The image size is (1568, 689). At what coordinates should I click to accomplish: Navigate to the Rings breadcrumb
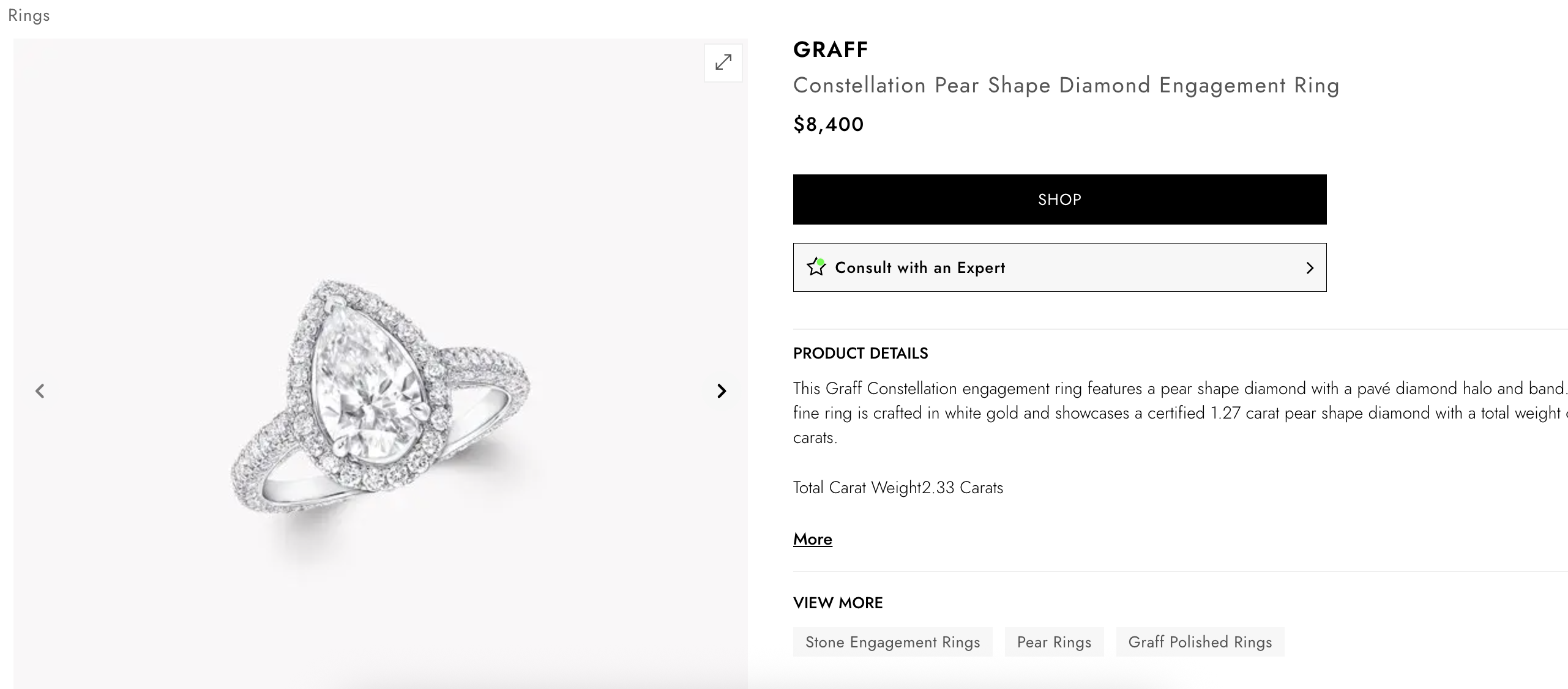click(x=29, y=15)
